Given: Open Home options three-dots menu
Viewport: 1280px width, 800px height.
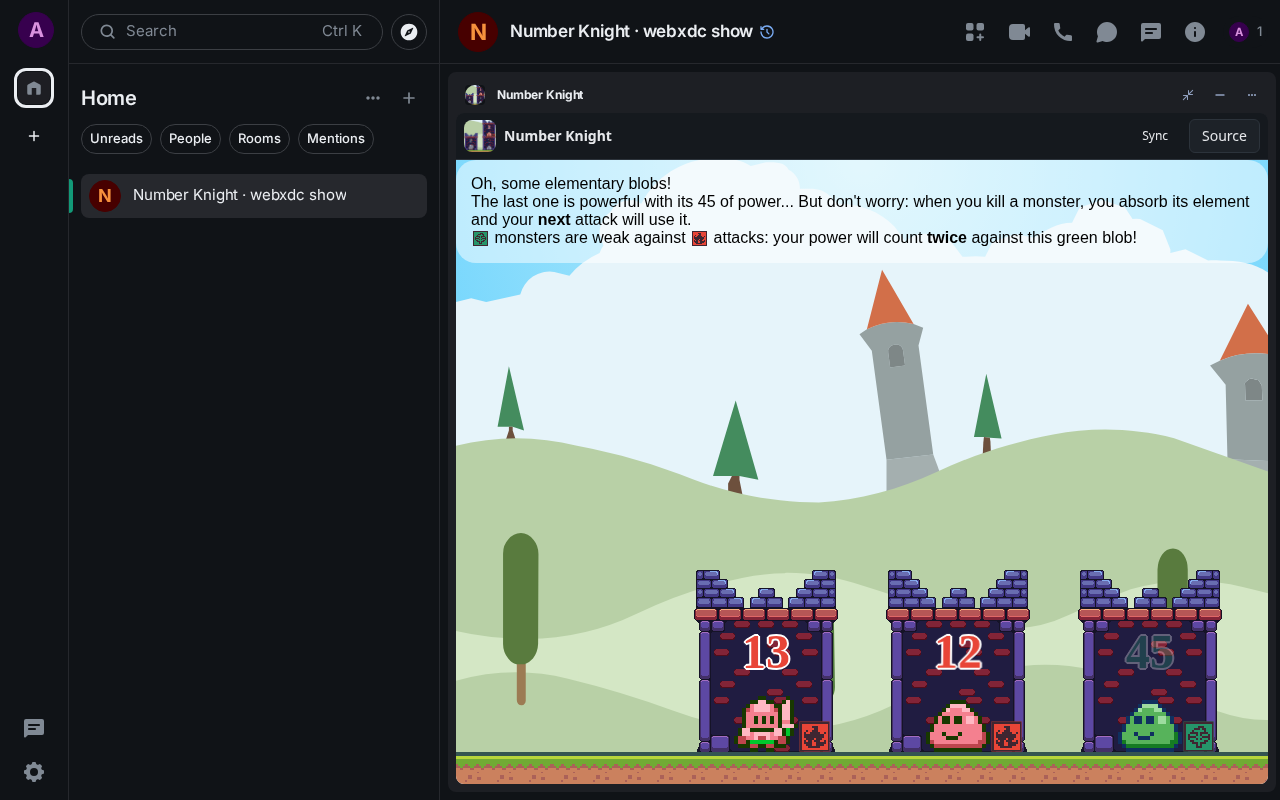Looking at the screenshot, I should pos(373,98).
